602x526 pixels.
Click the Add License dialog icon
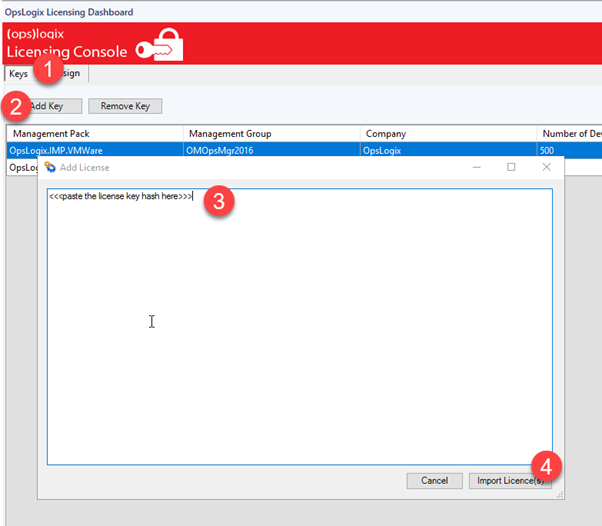(x=50, y=167)
